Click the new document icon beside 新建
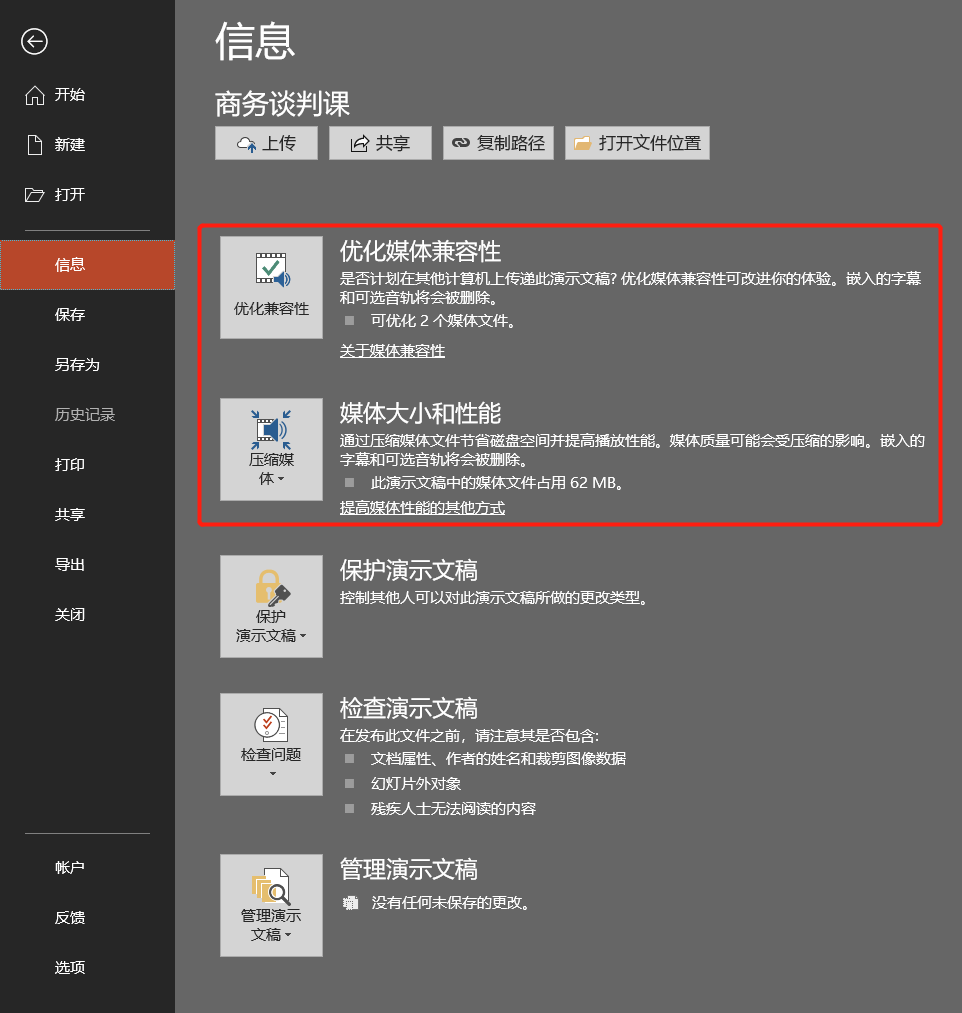The height and width of the screenshot is (1013, 962). pyautogui.click(x=35, y=145)
